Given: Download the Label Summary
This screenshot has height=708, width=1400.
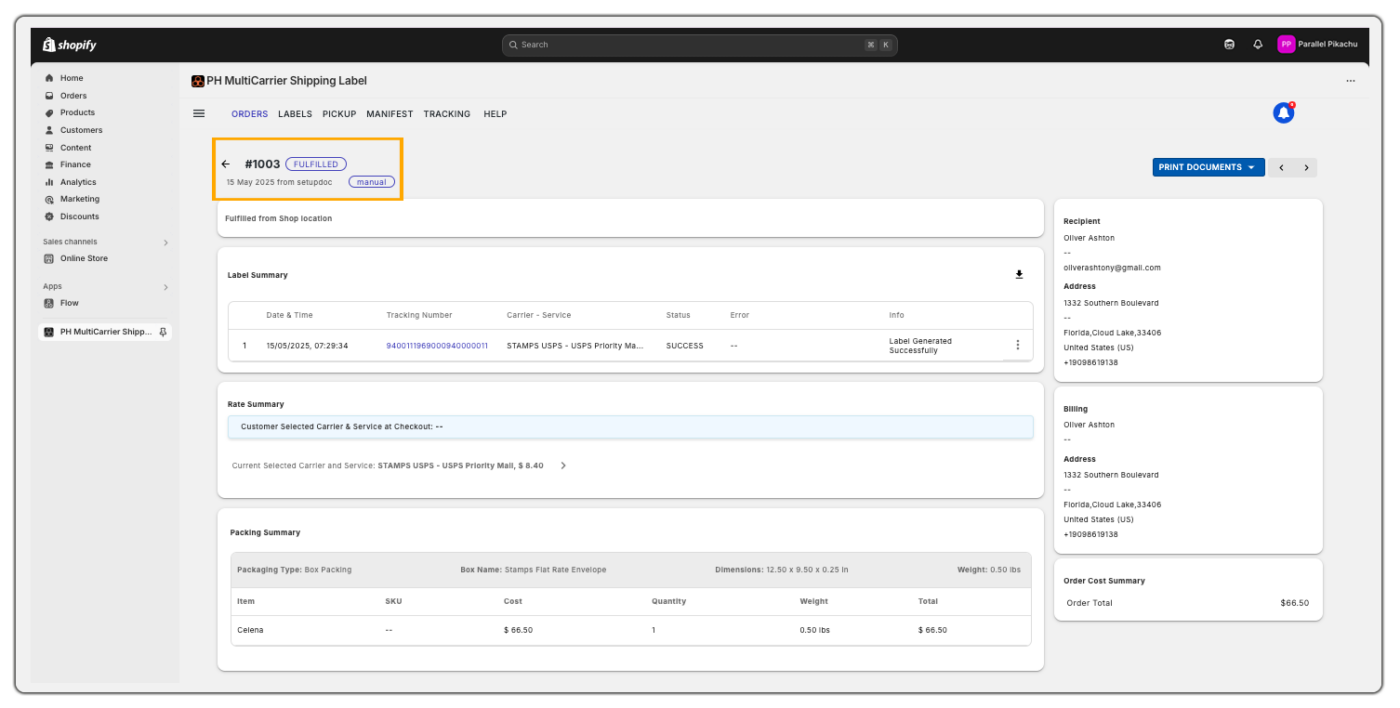Looking at the screenshot, I should point(1019,275).
